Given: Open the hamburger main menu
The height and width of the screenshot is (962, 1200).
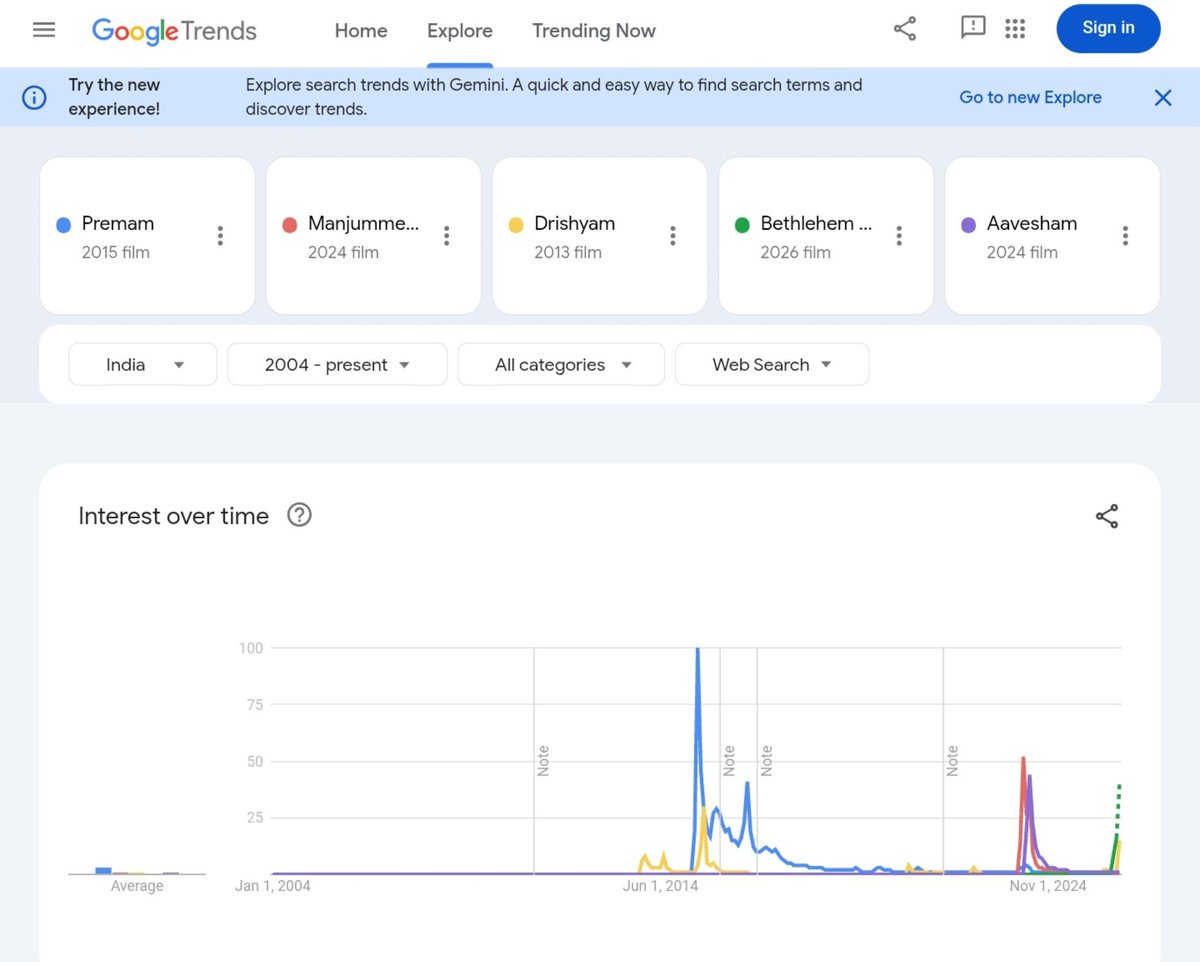Looking at the screenshot, I should (44, 30).
